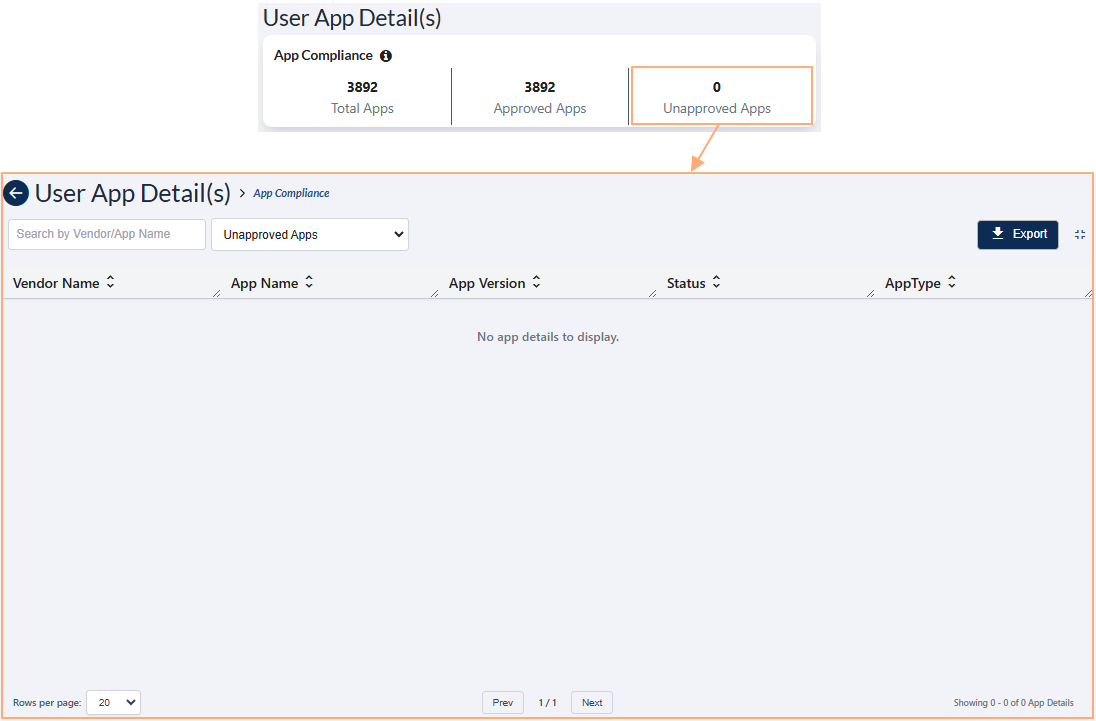
Task: Click the exit fullscreen icon beside Export
Action: [x=1080, y=234]
